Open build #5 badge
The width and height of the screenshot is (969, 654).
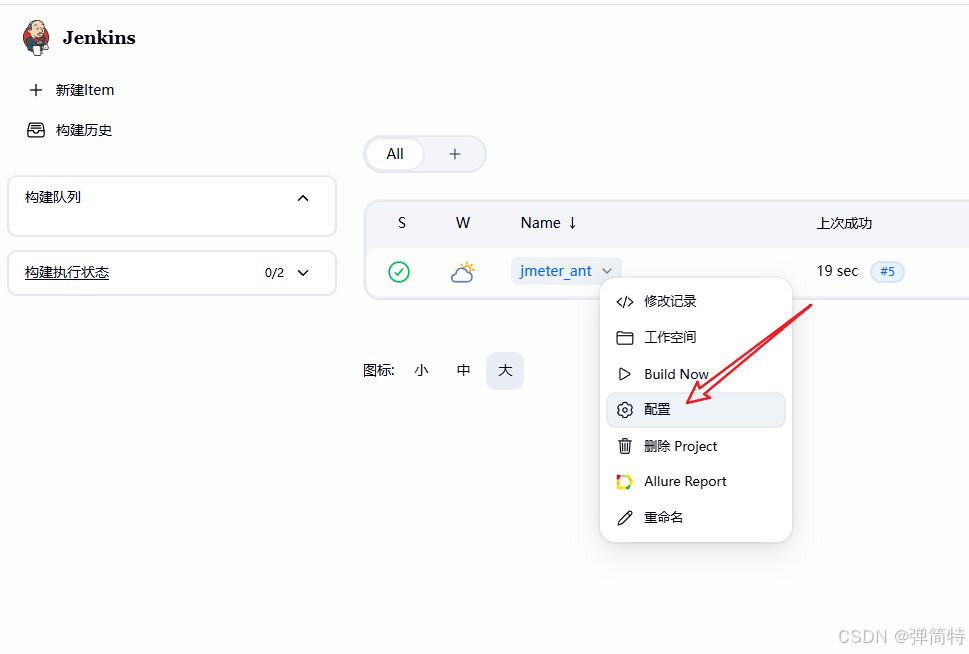click(887, 271)
